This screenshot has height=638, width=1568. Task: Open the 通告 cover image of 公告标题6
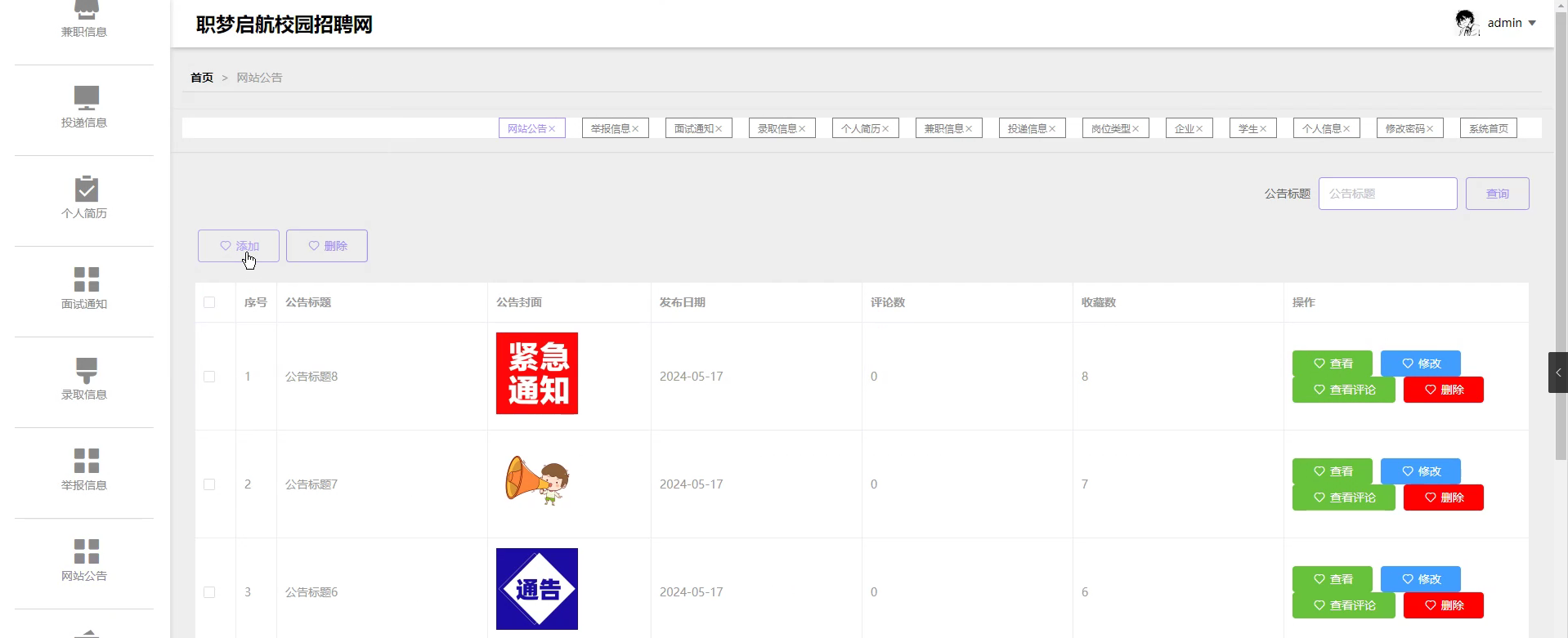coord(537,589)
